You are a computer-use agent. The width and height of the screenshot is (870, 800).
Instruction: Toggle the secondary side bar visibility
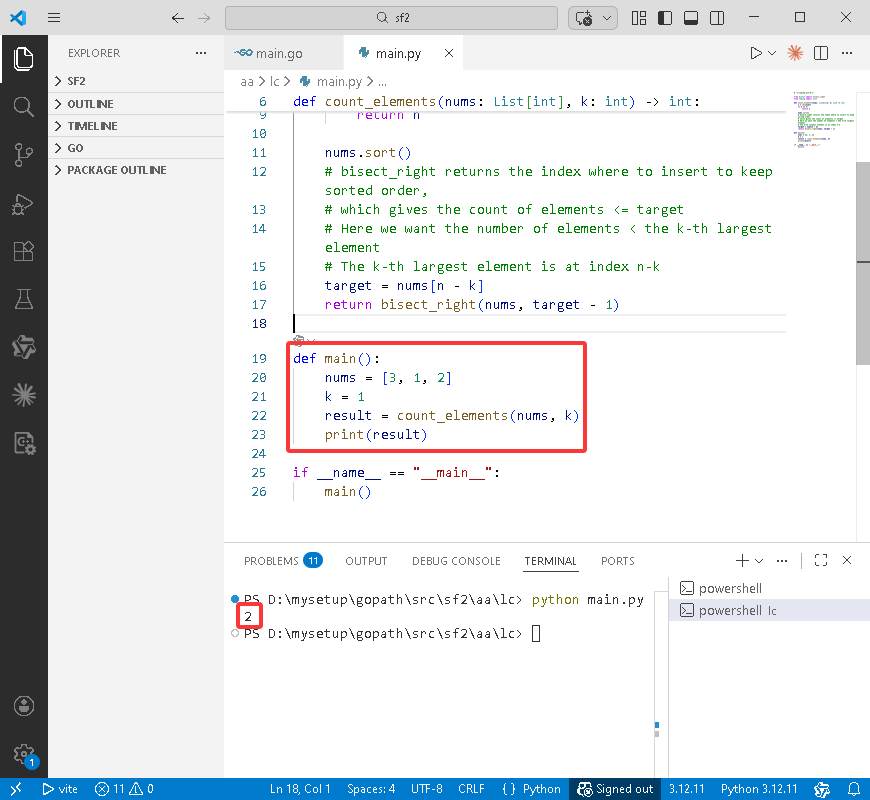pyautogui.click(x=717, y=18)
